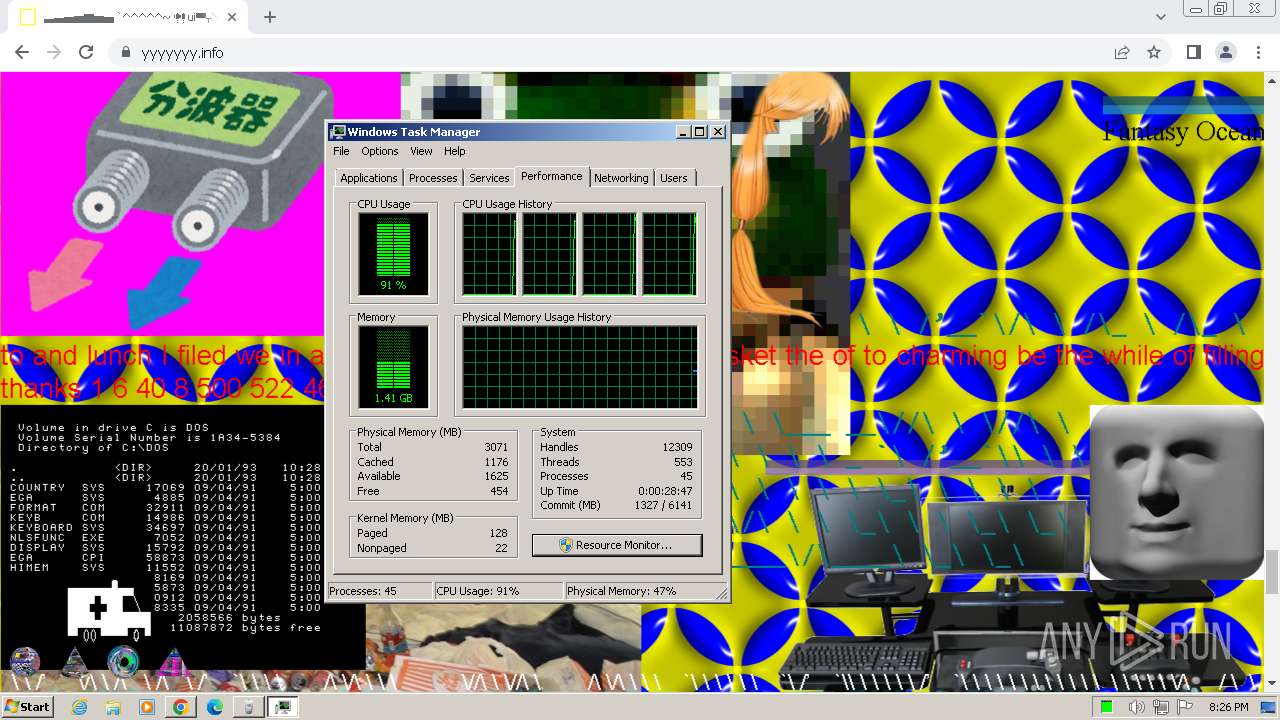Share this page via the share icon
This screenshot has height=720, width=1280.
click(x=1122, y=52)
